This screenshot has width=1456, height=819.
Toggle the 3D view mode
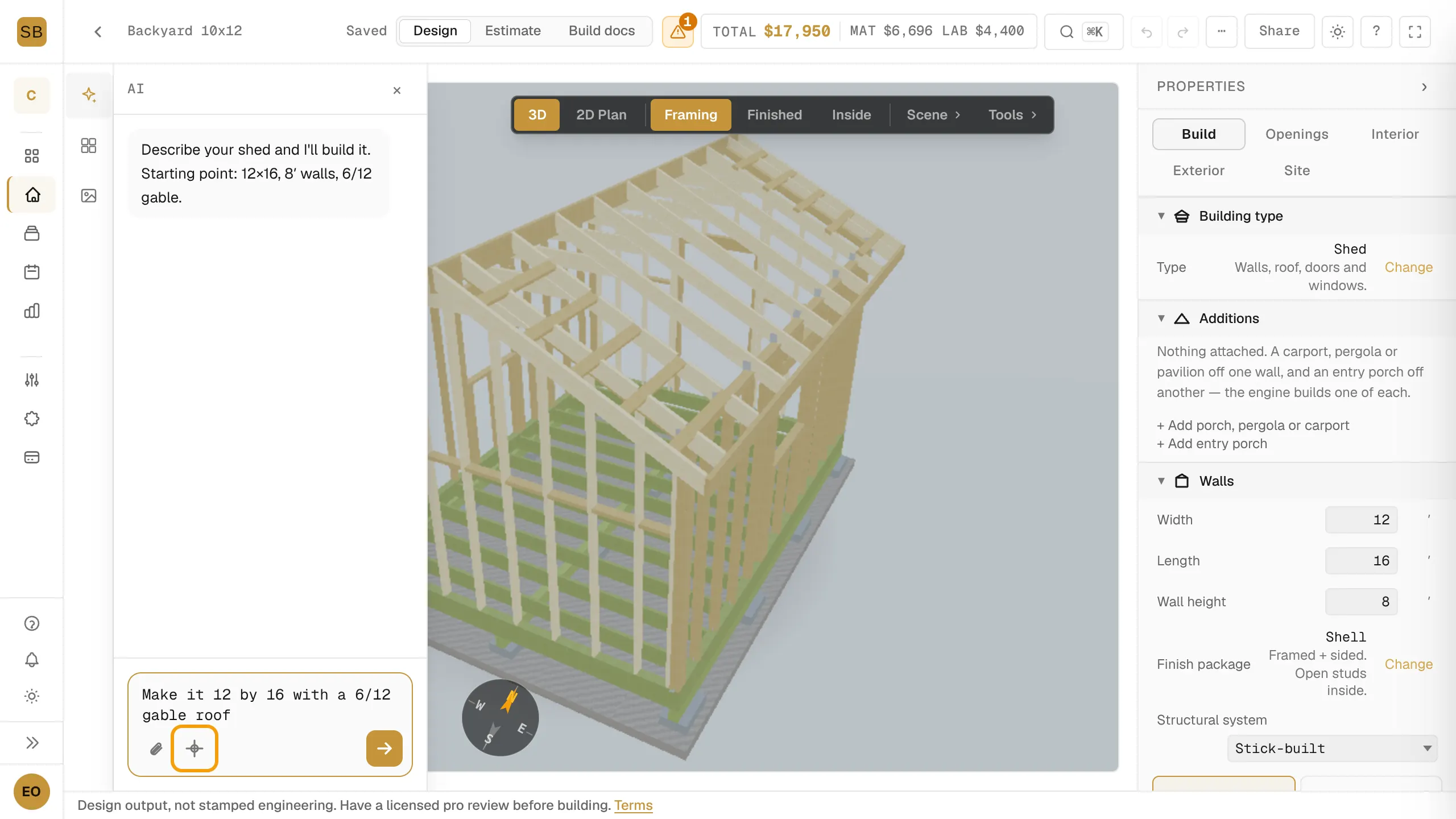537,115
